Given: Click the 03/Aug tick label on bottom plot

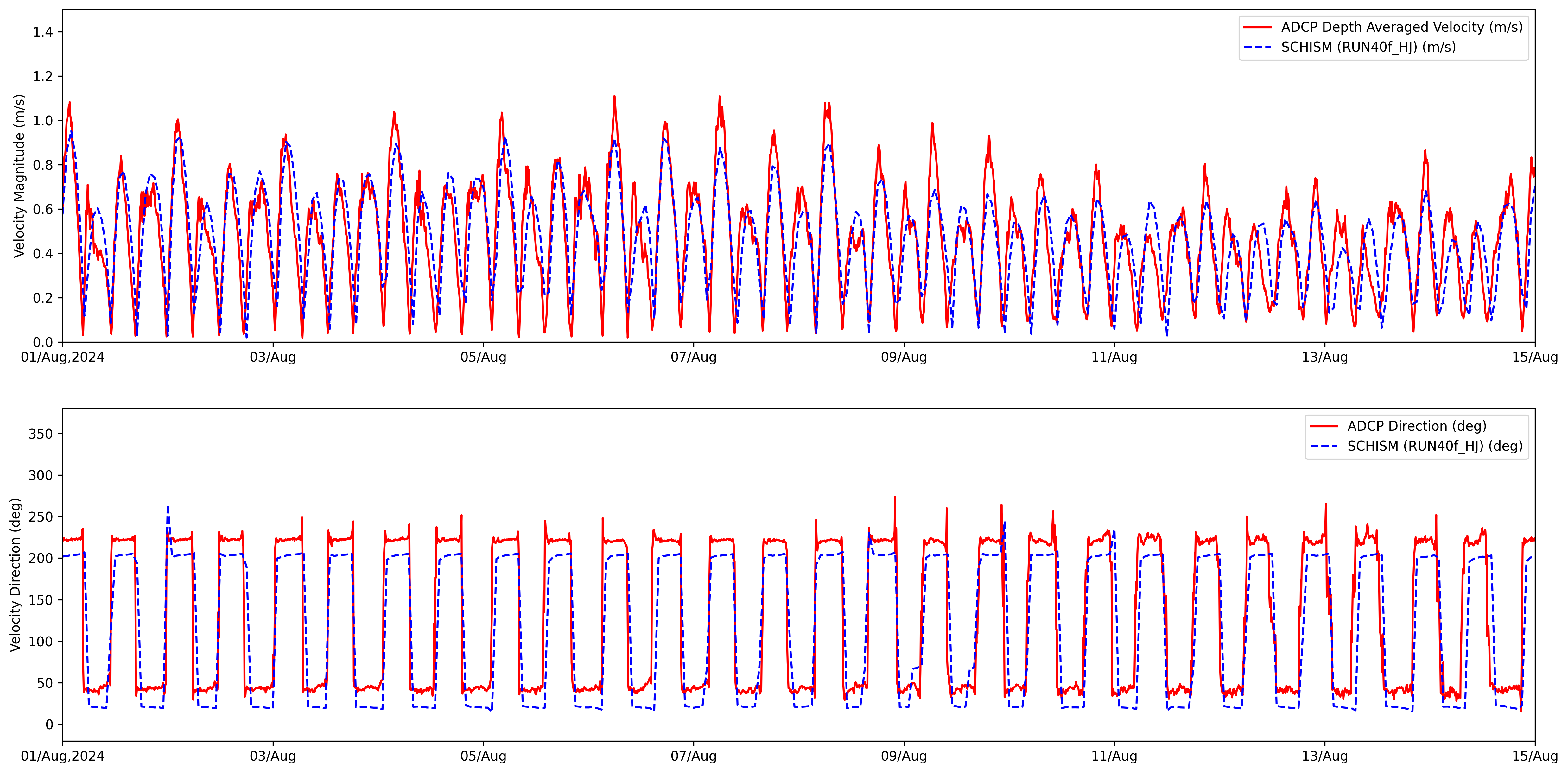Looking at the screenshot, I should coord(273,757).
